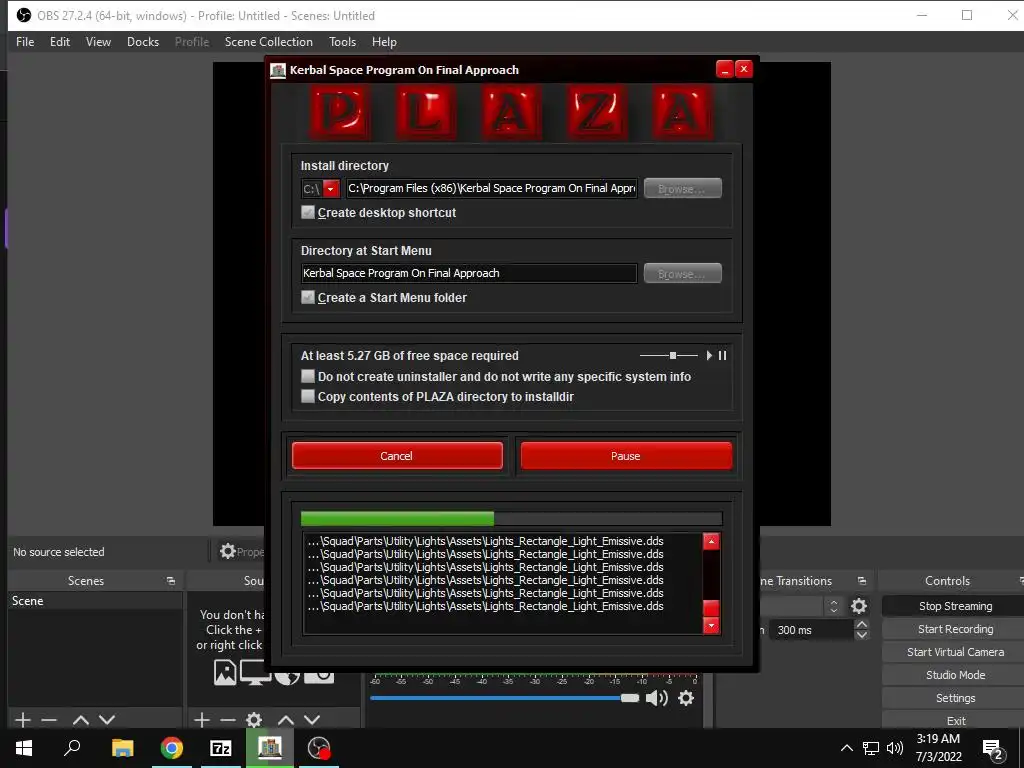This screenshot has width=1024, height=768.
Task: Open the Edit menu in OBS
Action: (59, 42)
